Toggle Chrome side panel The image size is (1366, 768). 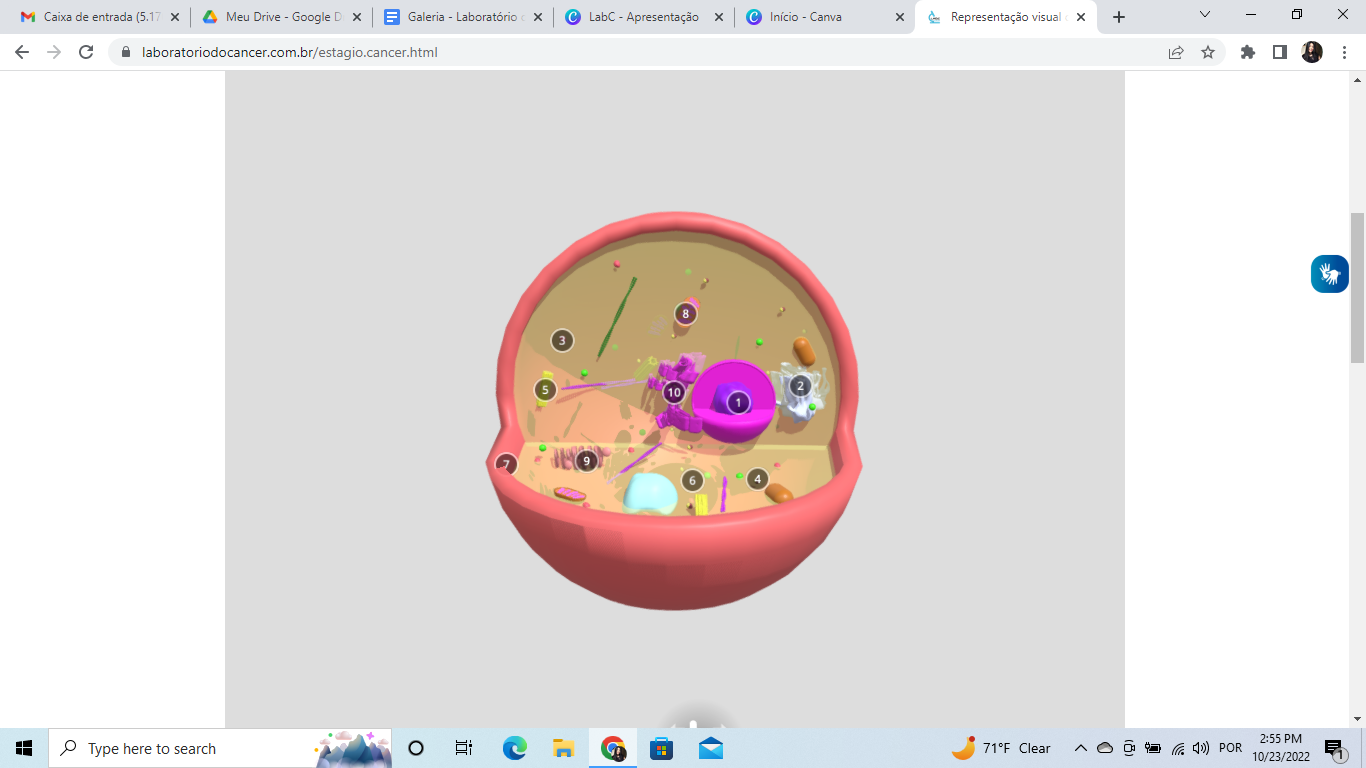coord(1280,52)
